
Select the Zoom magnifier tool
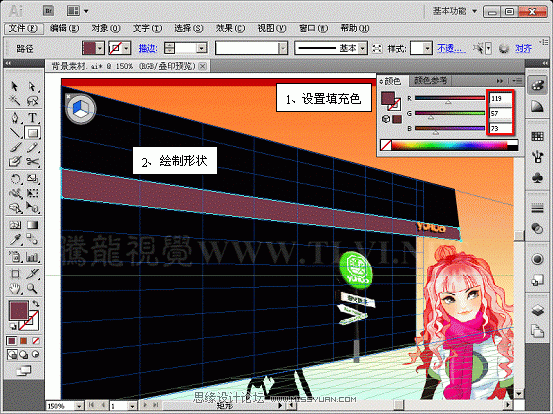[x=32, y=288]
